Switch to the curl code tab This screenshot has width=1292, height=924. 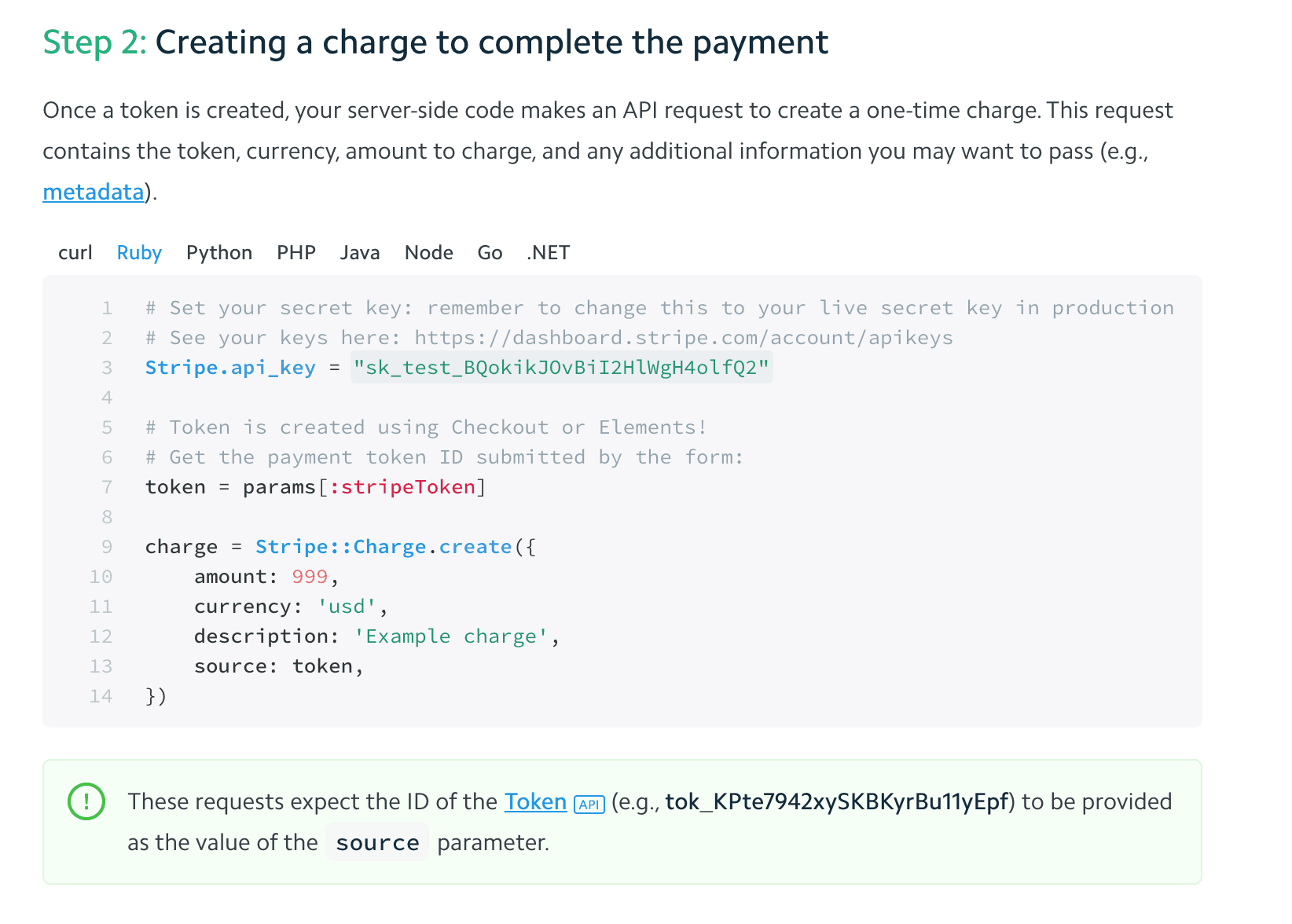click(x=75, y=253)
